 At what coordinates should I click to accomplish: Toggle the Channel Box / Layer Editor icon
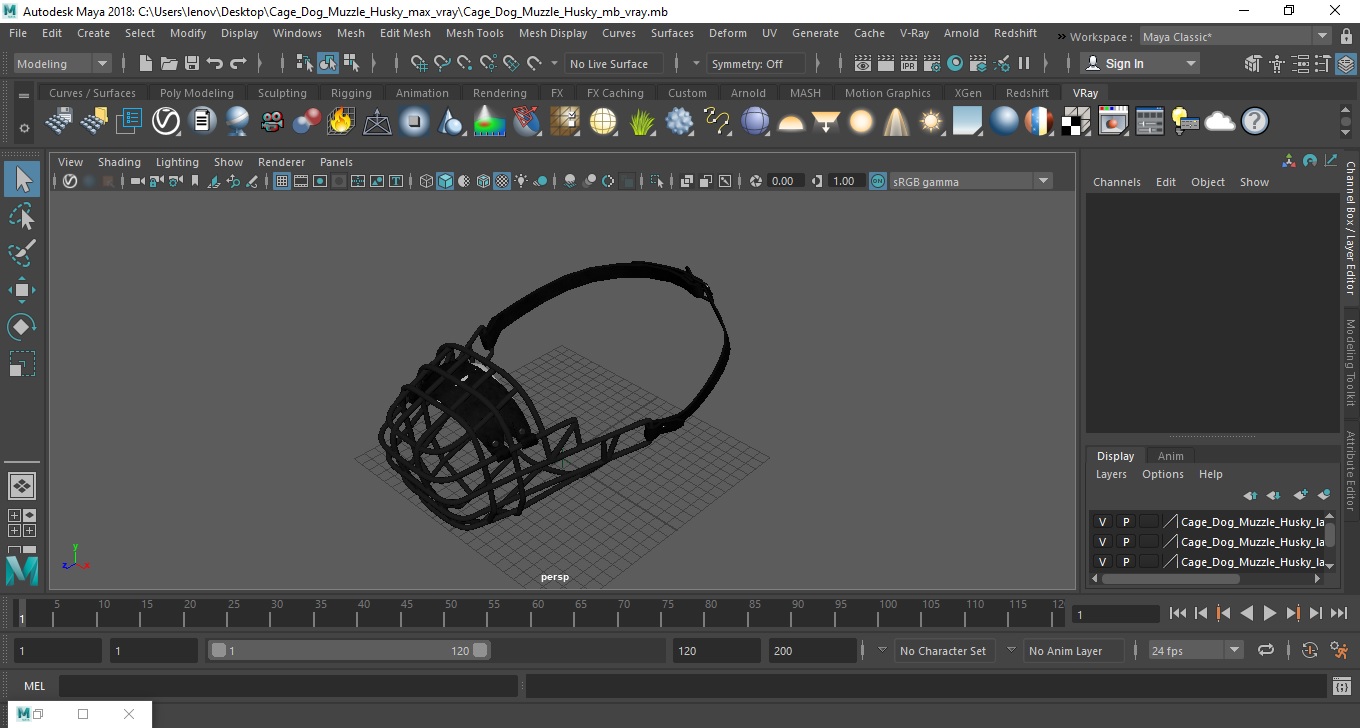(x=1347, y=63)
